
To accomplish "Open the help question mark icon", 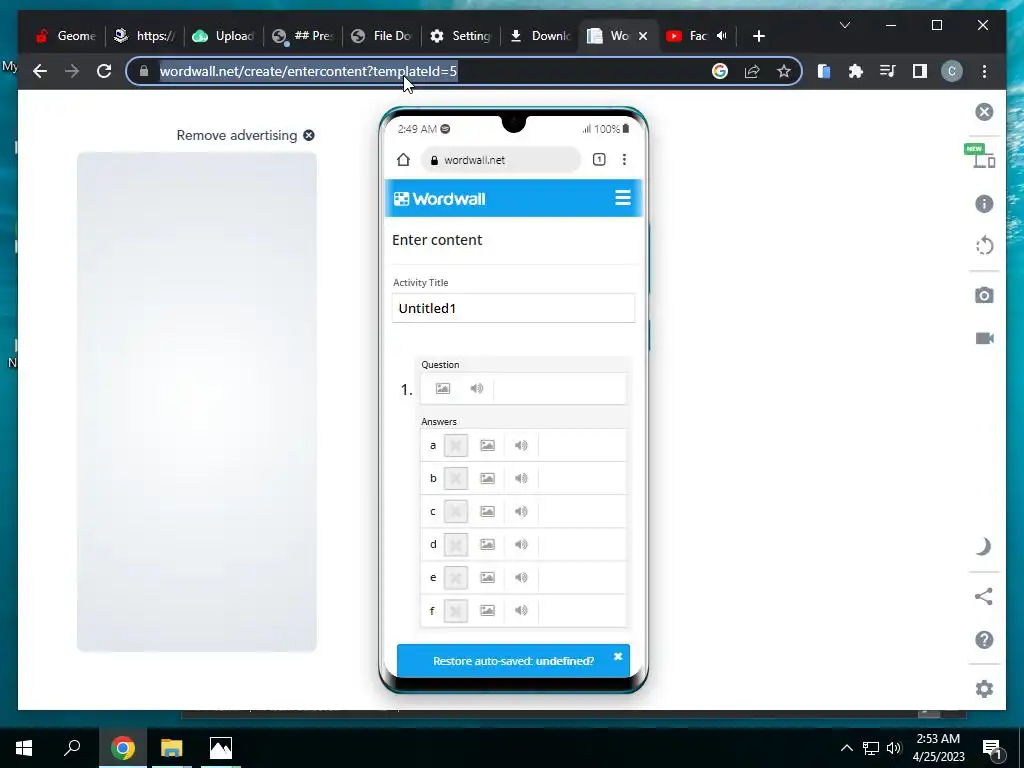I will pos(984,640).
